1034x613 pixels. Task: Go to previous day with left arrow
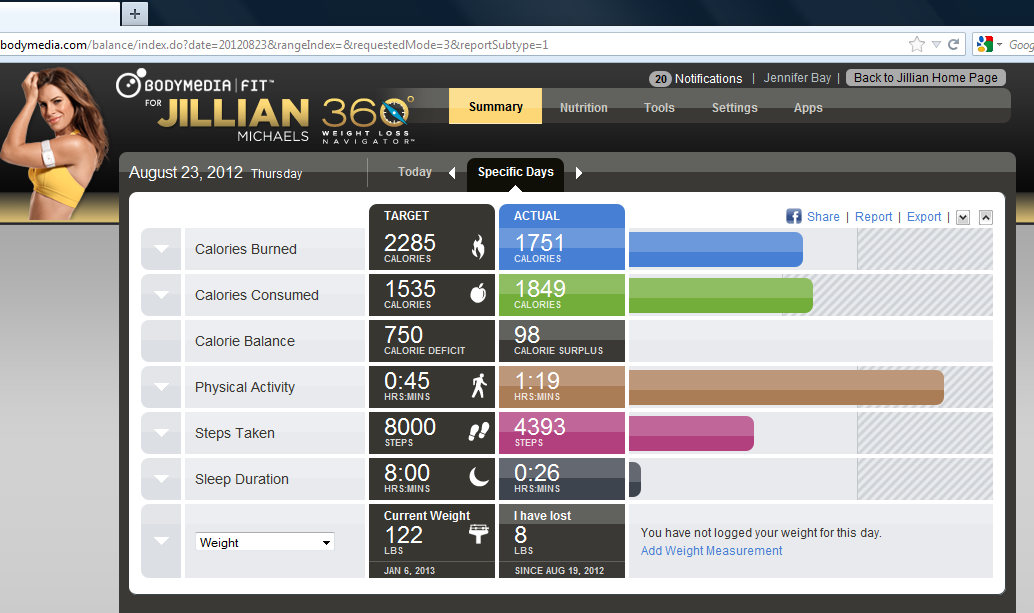(452, 173)
